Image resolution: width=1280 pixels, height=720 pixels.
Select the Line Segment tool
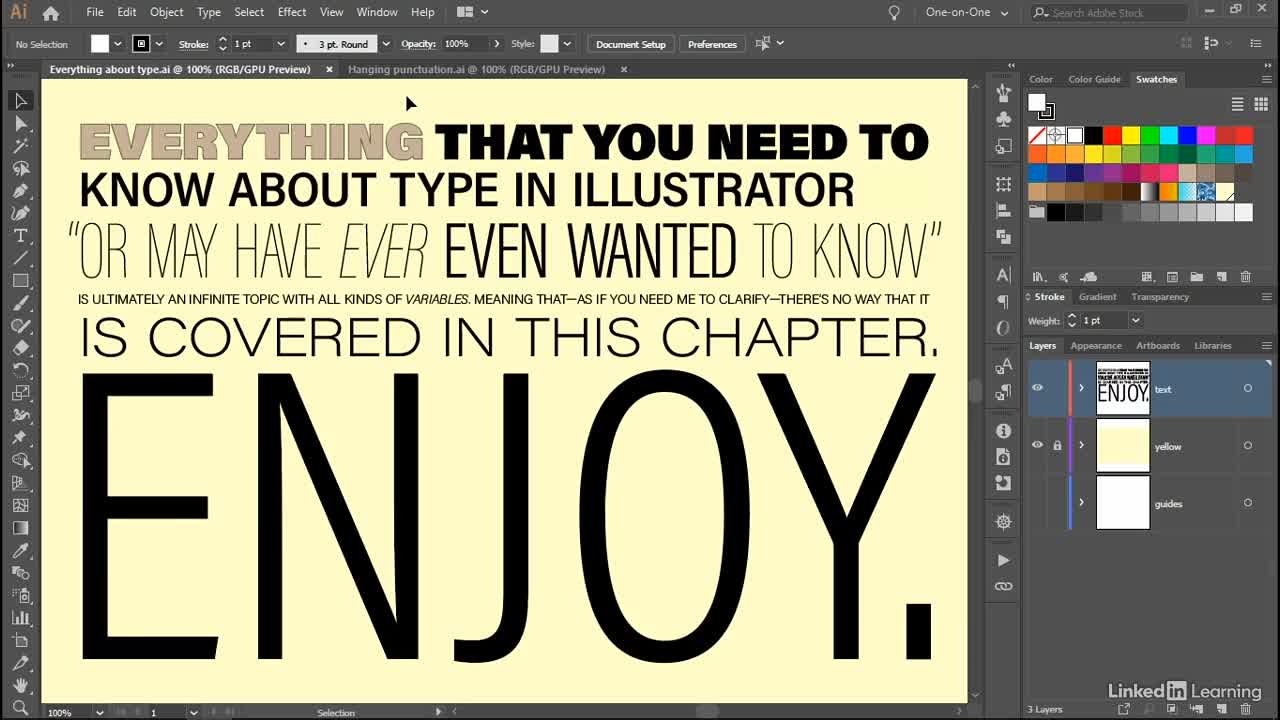[20, 258]
